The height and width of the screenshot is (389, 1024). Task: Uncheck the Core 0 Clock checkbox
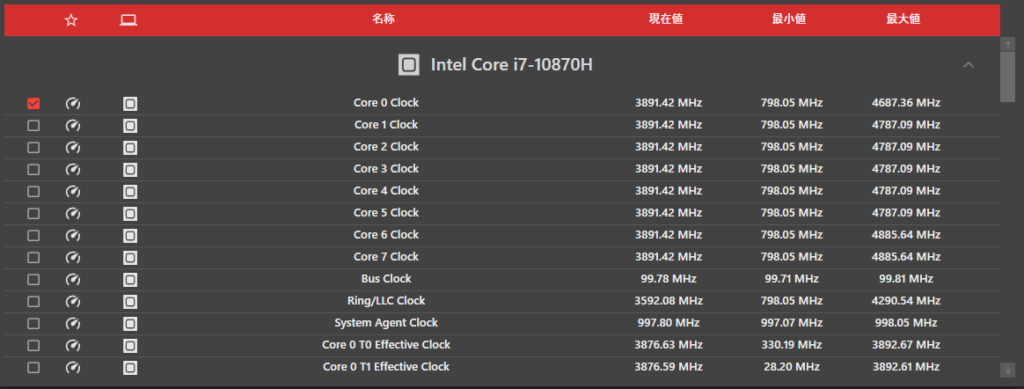[x=33, y=104]
